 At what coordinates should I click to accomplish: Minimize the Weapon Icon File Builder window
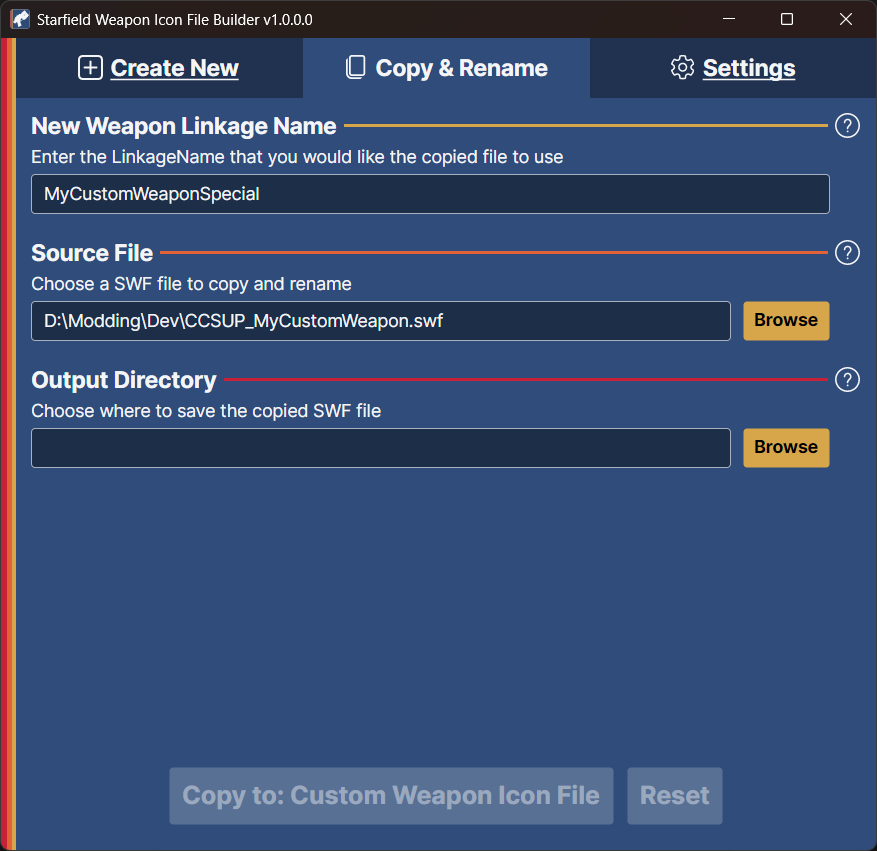point(729,19)
